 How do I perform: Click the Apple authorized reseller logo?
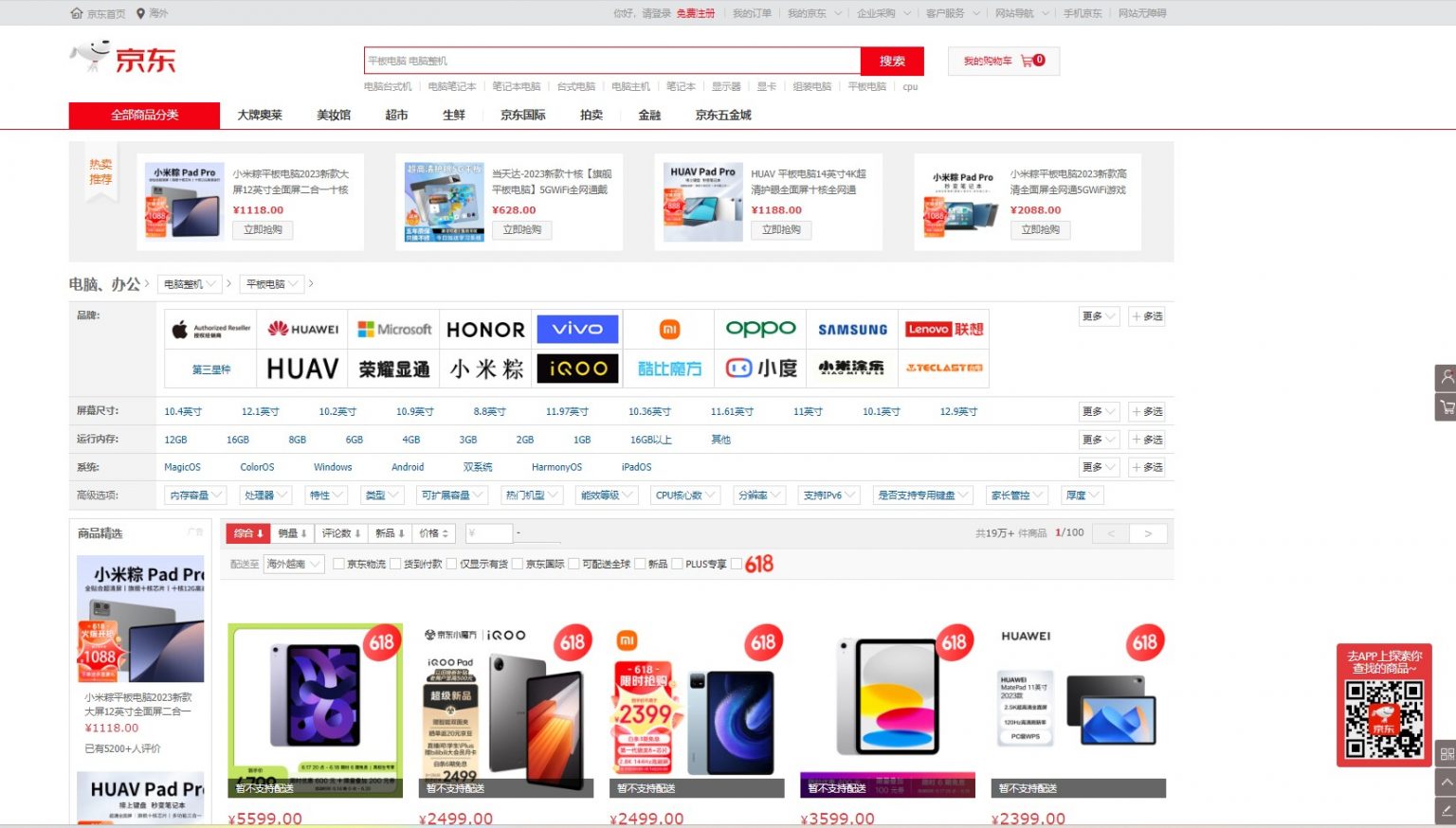(x=210, y=329)
